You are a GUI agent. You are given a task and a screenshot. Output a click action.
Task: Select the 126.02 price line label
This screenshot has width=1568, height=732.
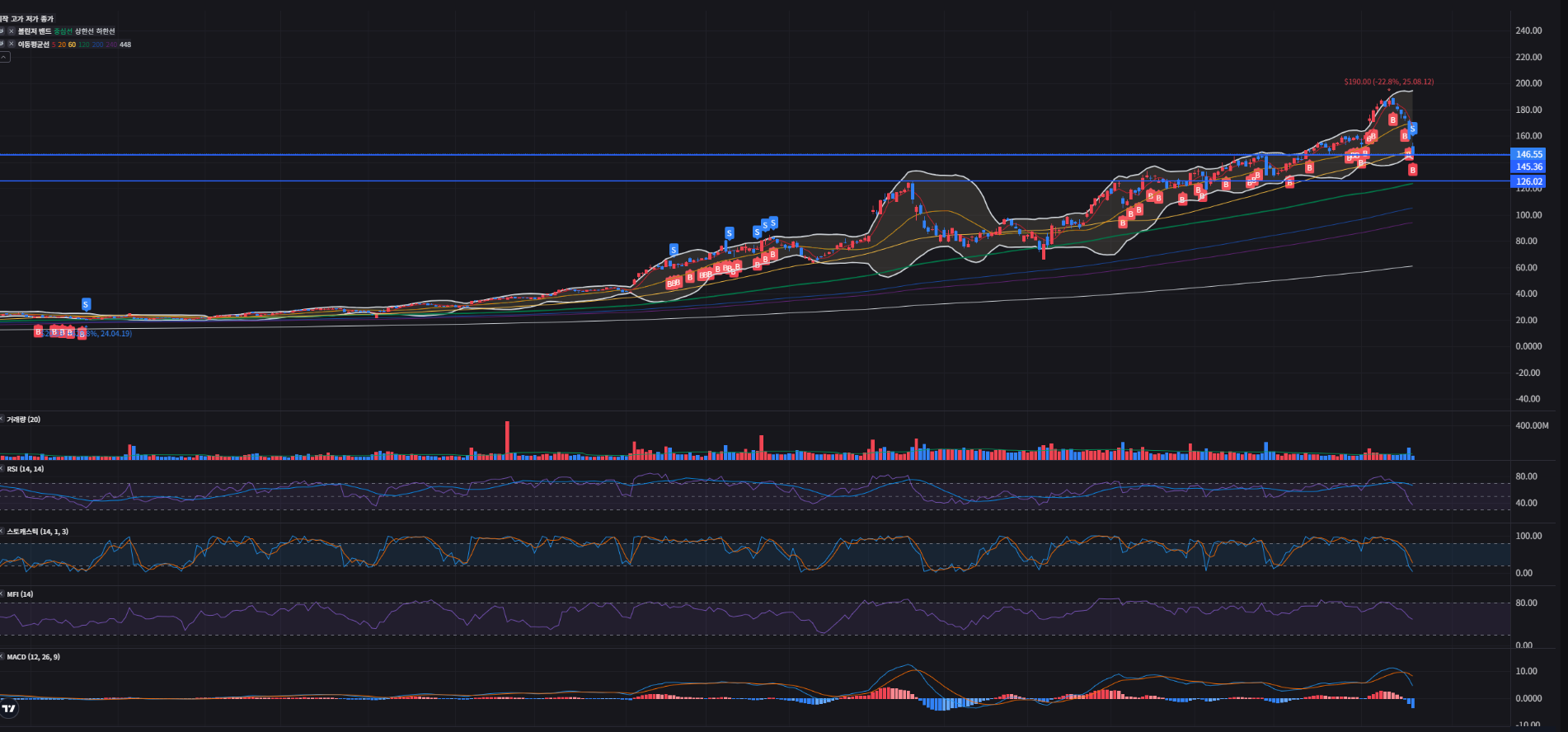tap(1528, 181)
